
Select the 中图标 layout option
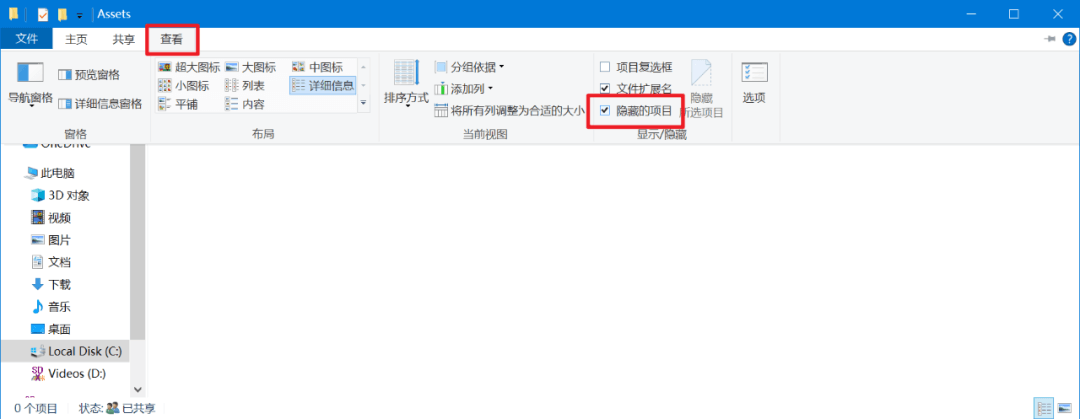point(318,67)
